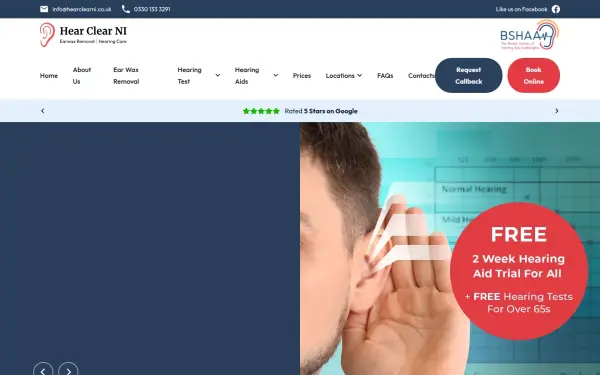Screen dimensions: 600x375
Task: Open the About Us page
Action: (x=82, y=75)
